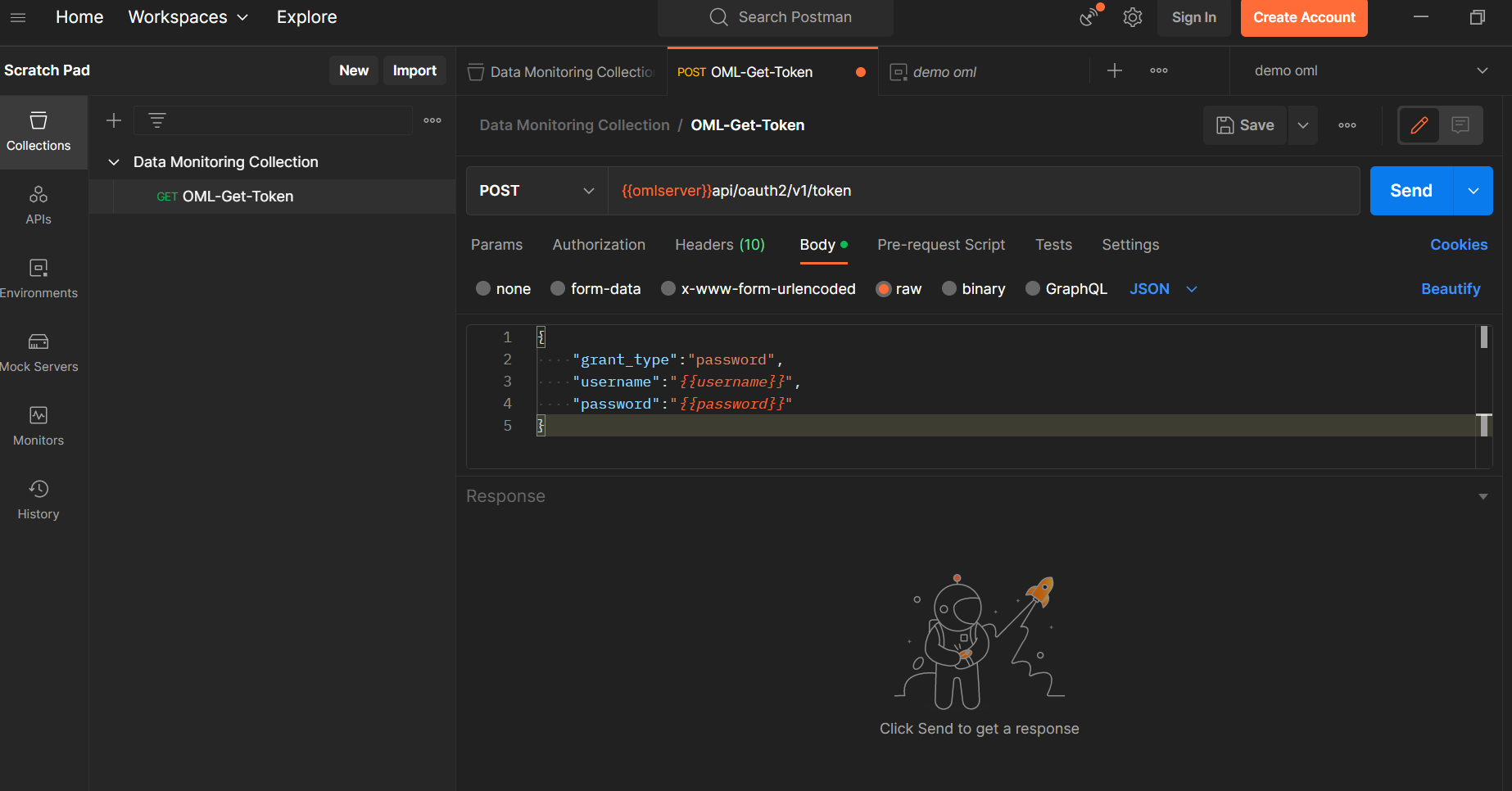Switch to the Authorization tab
The height and width of the screenshot is (791, 1512).
(599, 245)
